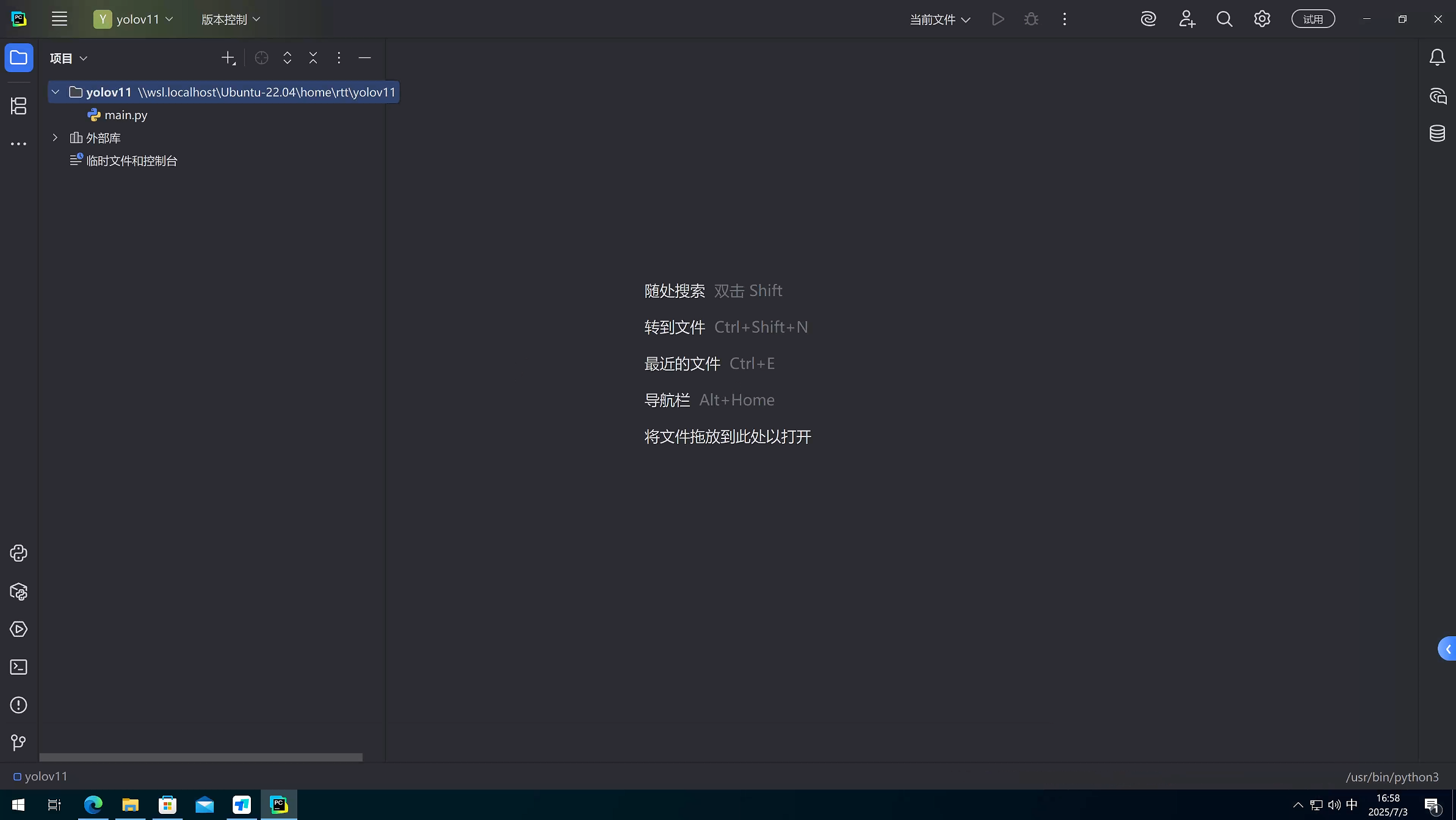Viewport: 1456px width, 820px height.
Task: Click the PyCharm logo in title bar
Action: click(x=19, y=19)
